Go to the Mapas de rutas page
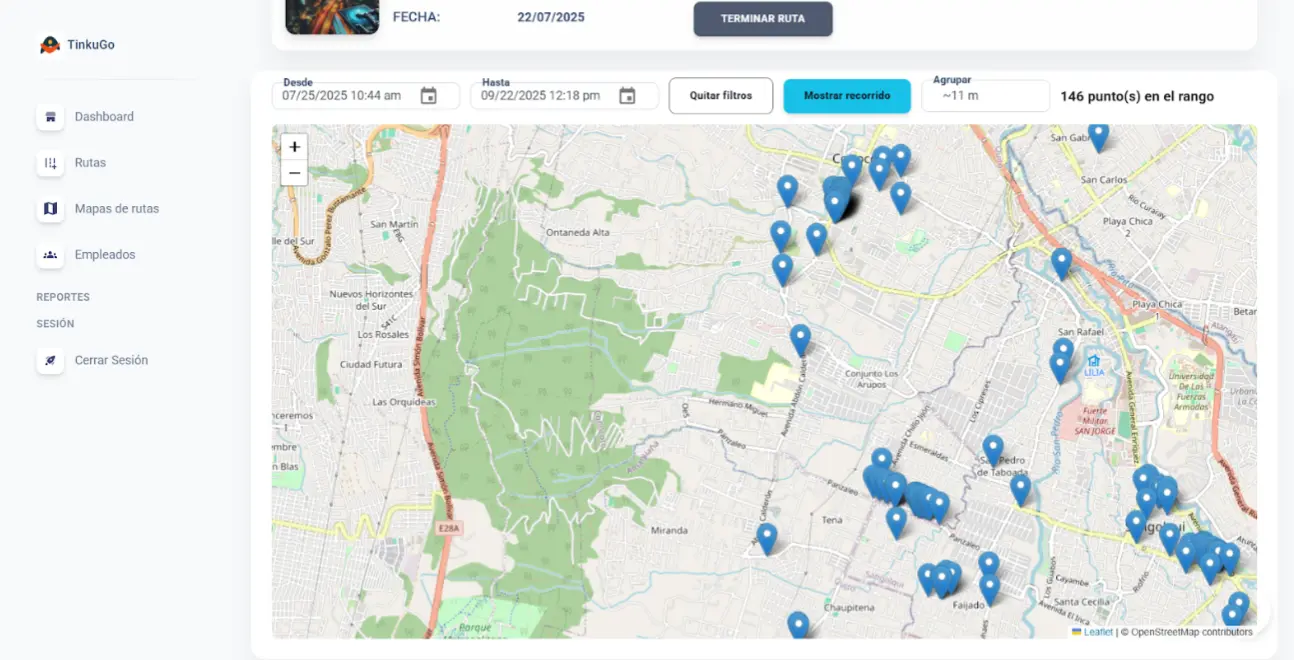 tap(116, 209)
